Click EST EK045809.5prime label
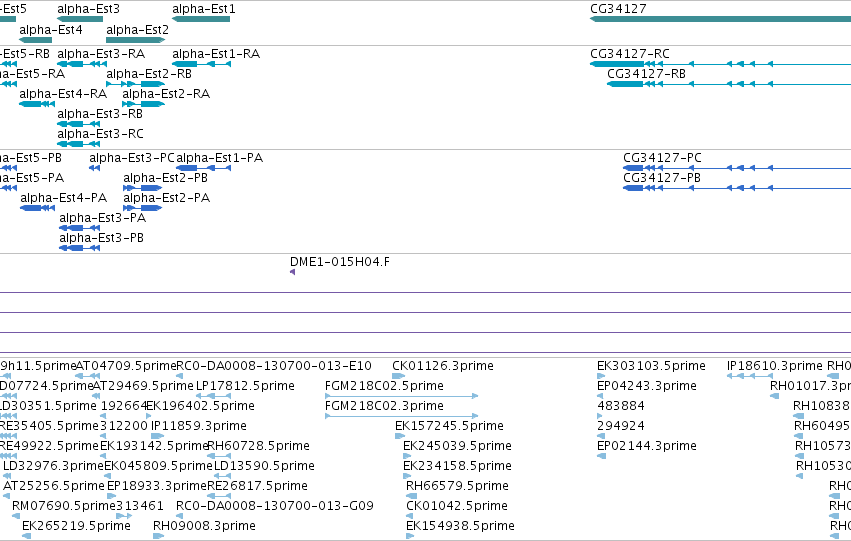The image size is (851, 541). [x=158, y=467]
